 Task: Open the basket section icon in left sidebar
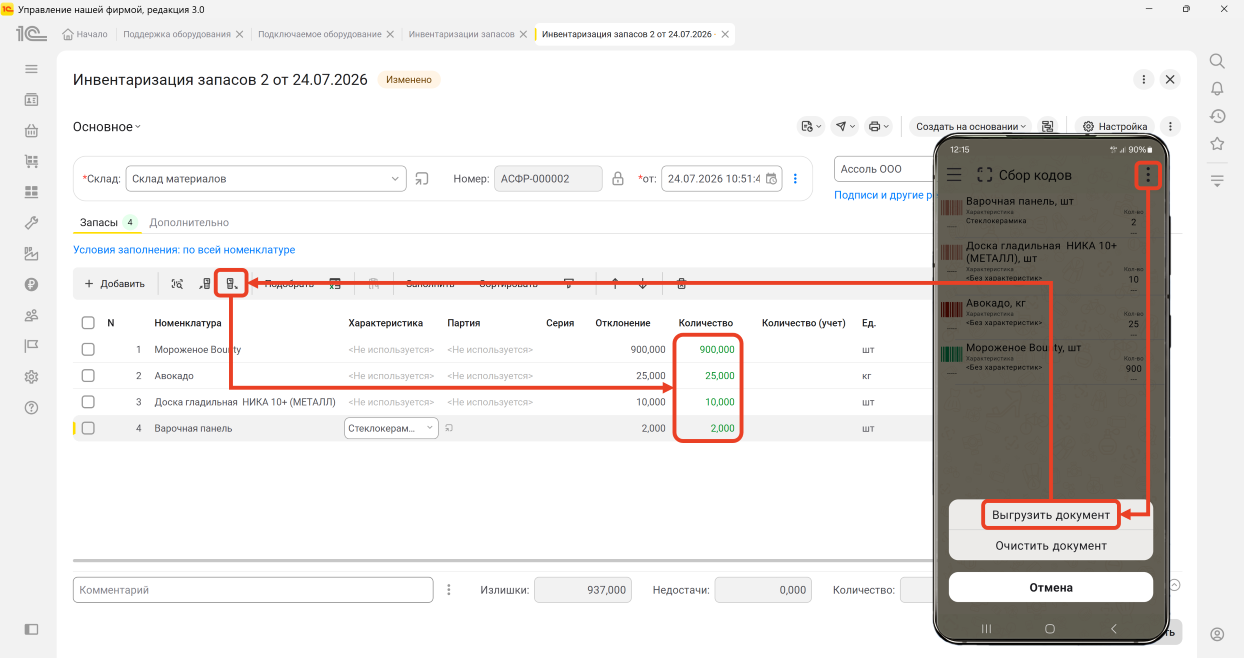click(x=31, y=130)
